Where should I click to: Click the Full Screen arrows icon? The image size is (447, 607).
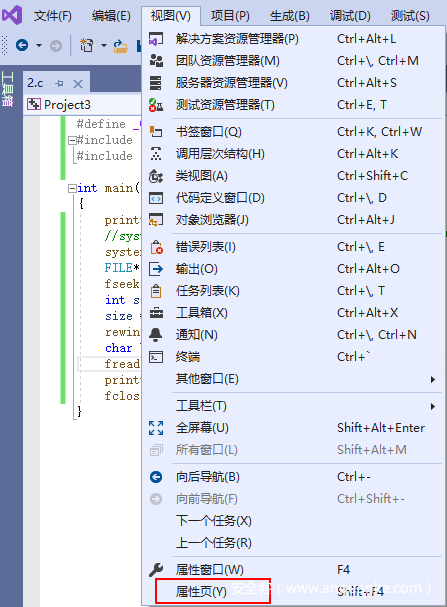tap(156, 428)
